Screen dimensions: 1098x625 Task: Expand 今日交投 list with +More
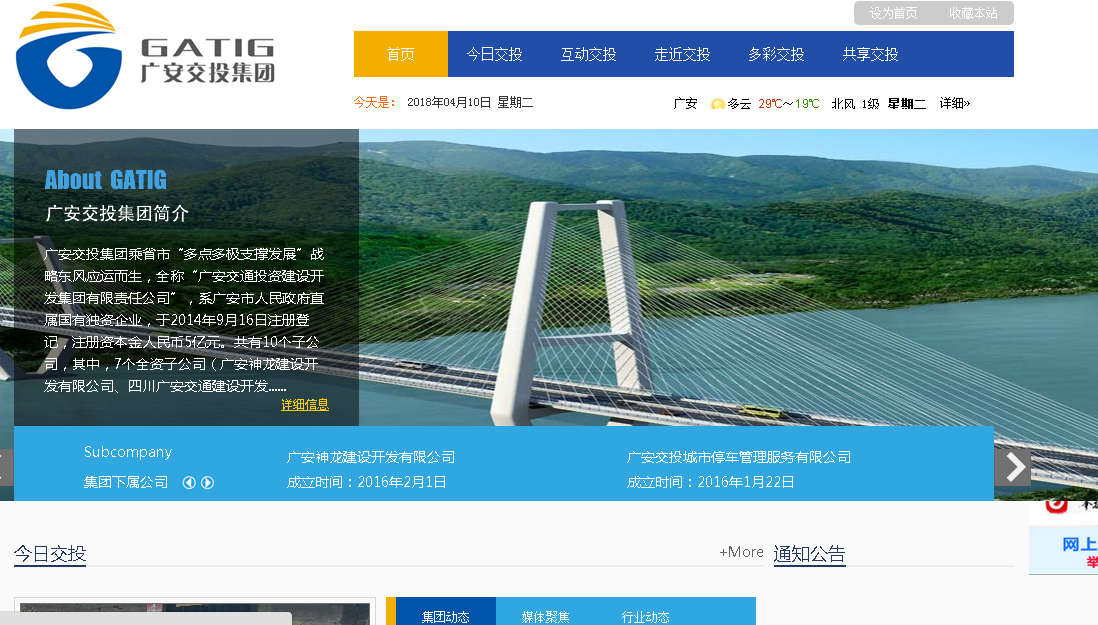point(741,552)
